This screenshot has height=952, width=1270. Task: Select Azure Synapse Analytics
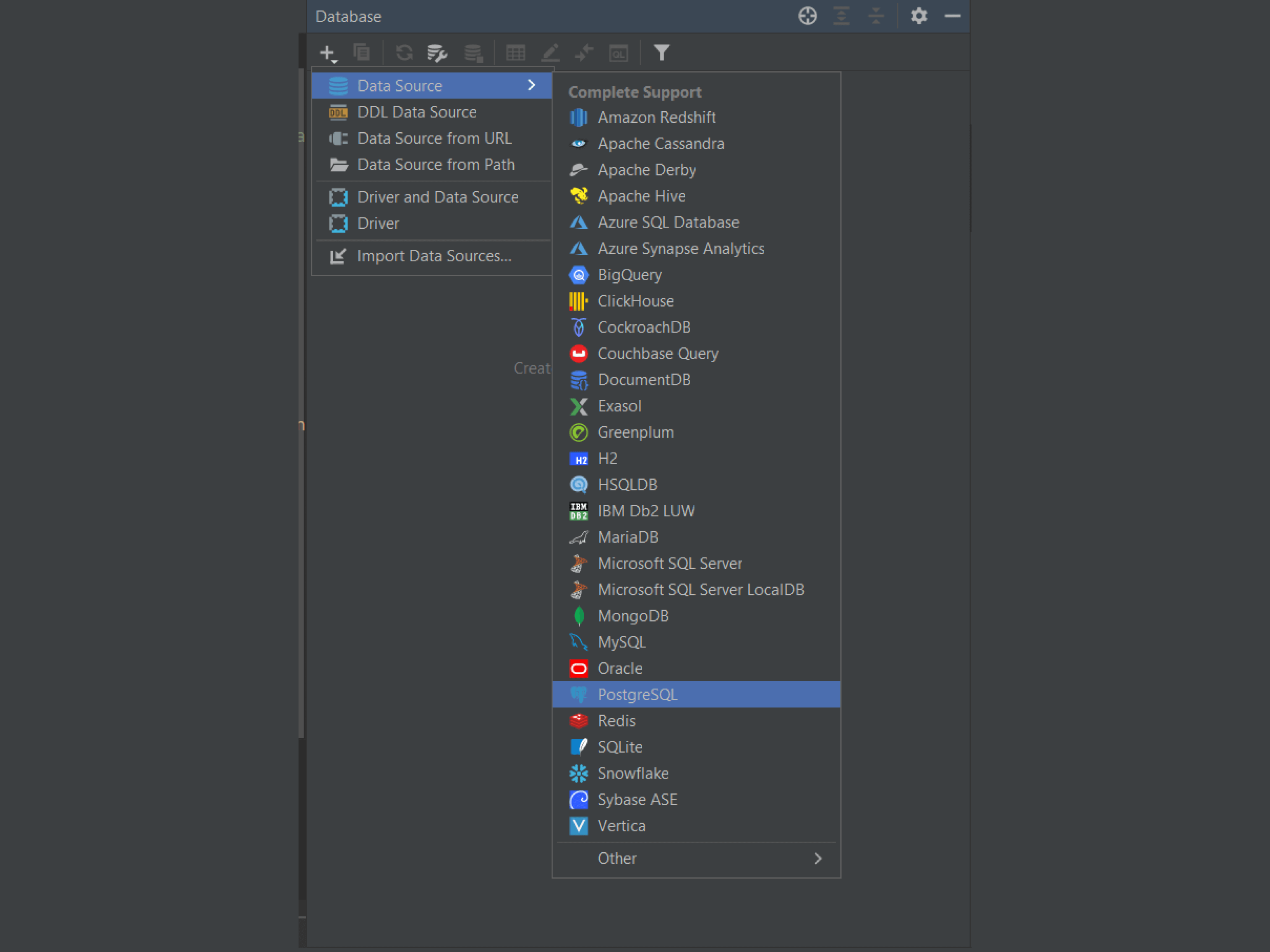[696, 249]
